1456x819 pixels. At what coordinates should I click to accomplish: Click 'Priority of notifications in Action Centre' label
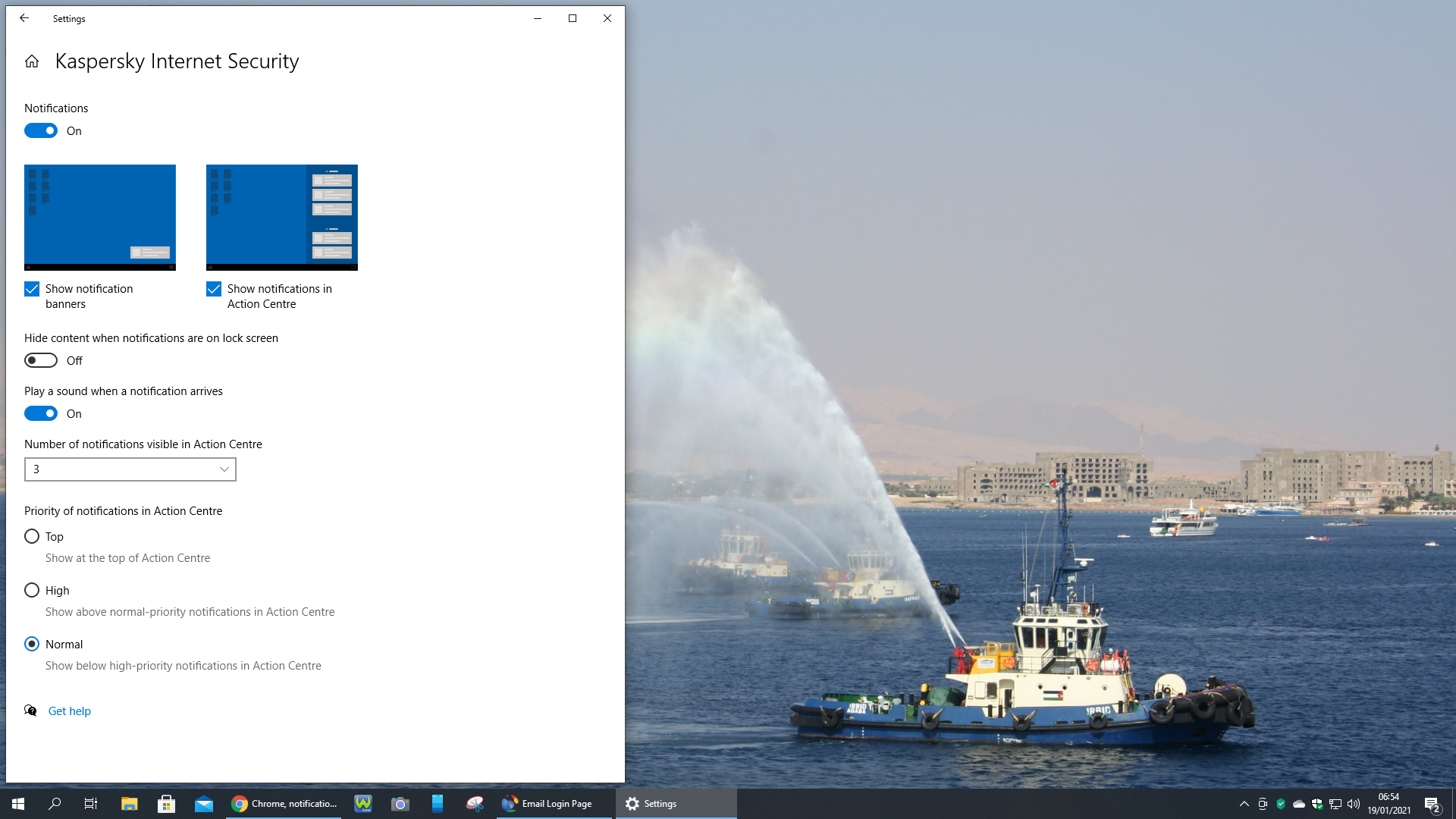124,511
